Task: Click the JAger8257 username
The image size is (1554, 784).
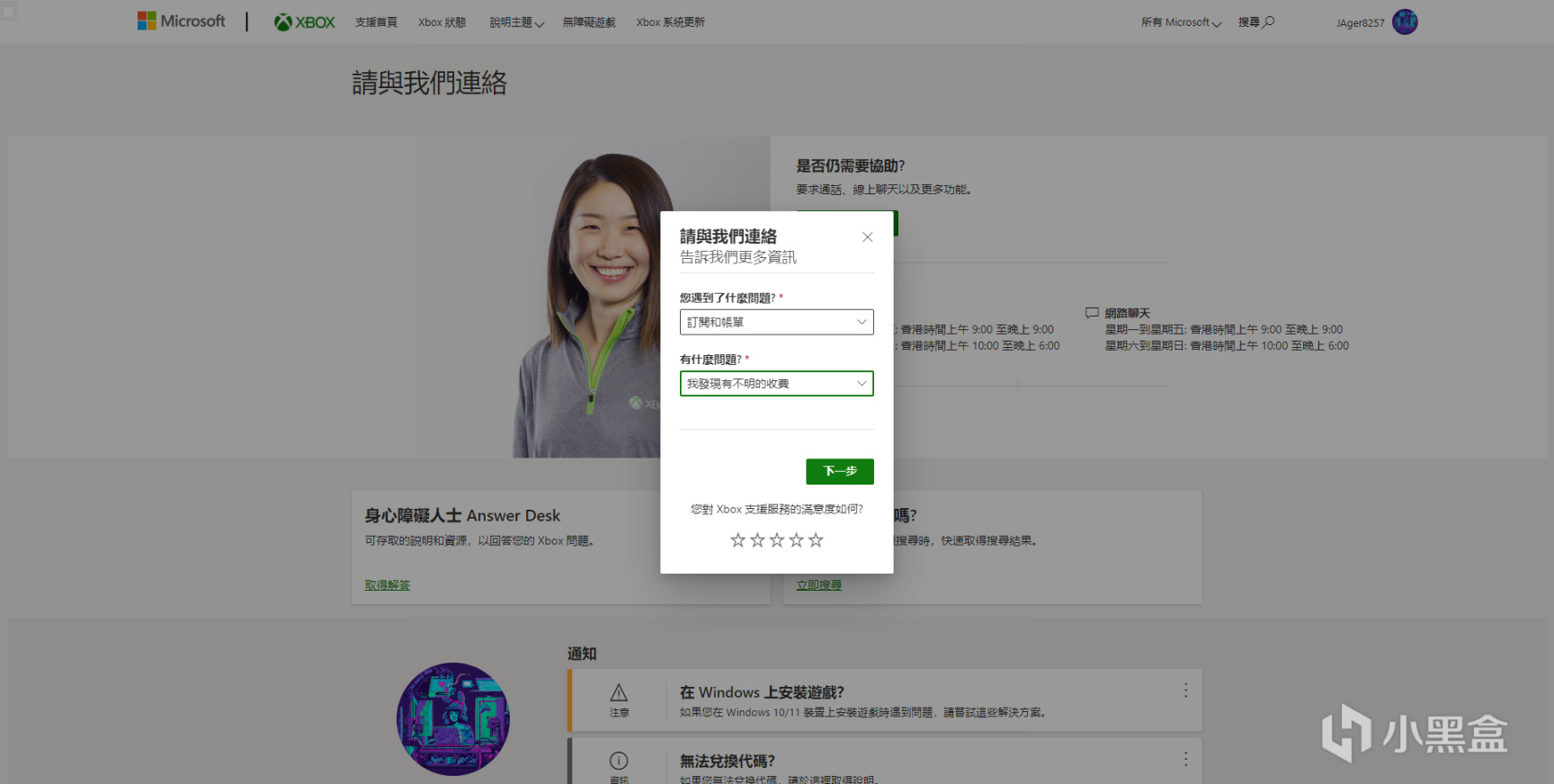Action: pyautogui.click(x=1360, y=23)
